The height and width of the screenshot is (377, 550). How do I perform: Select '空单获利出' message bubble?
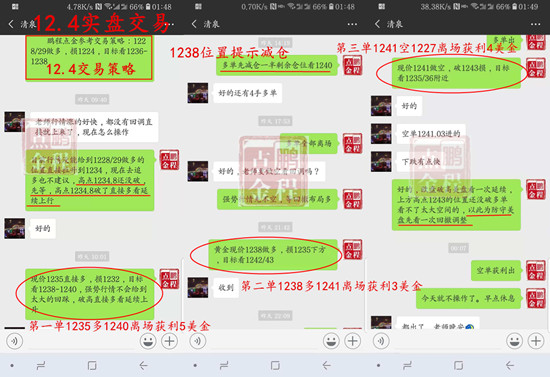coord(496,270)
